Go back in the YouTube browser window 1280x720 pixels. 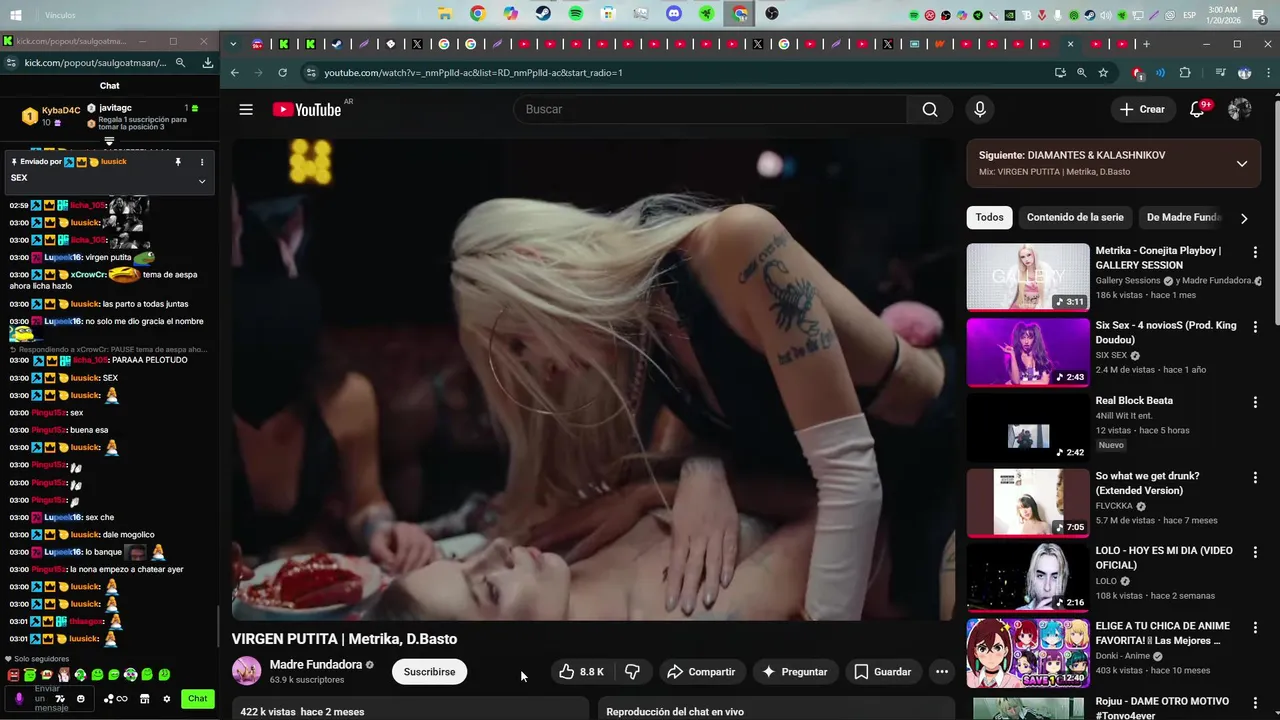pos(235,72)
